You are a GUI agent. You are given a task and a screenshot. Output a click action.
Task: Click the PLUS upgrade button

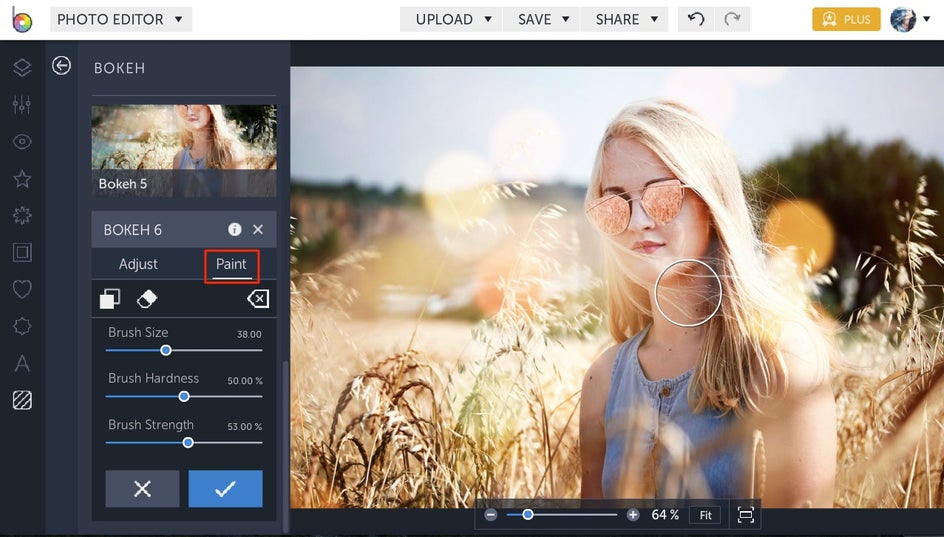coord(846,19)
